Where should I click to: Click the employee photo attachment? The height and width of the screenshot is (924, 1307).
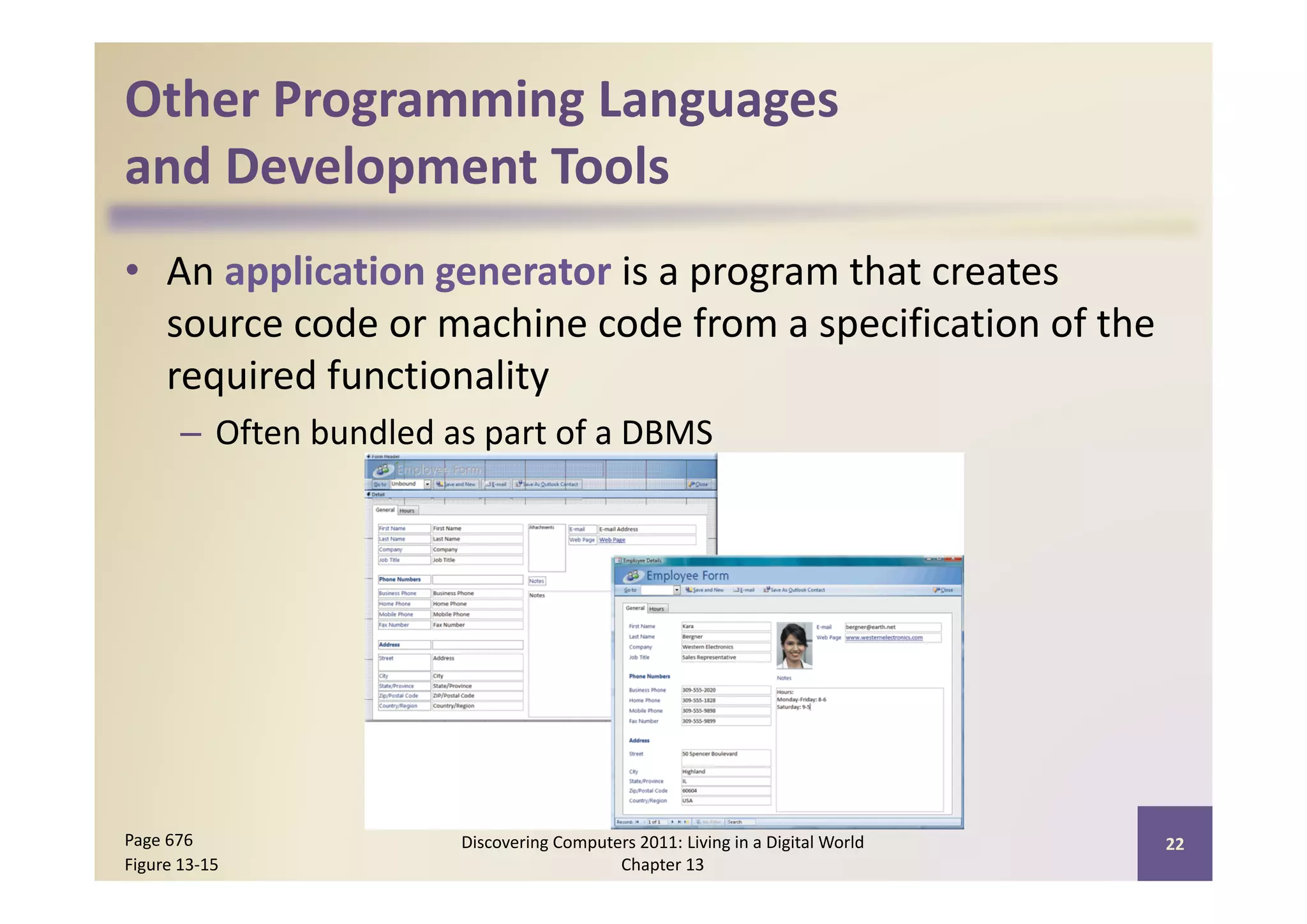(x=795, y=645)
